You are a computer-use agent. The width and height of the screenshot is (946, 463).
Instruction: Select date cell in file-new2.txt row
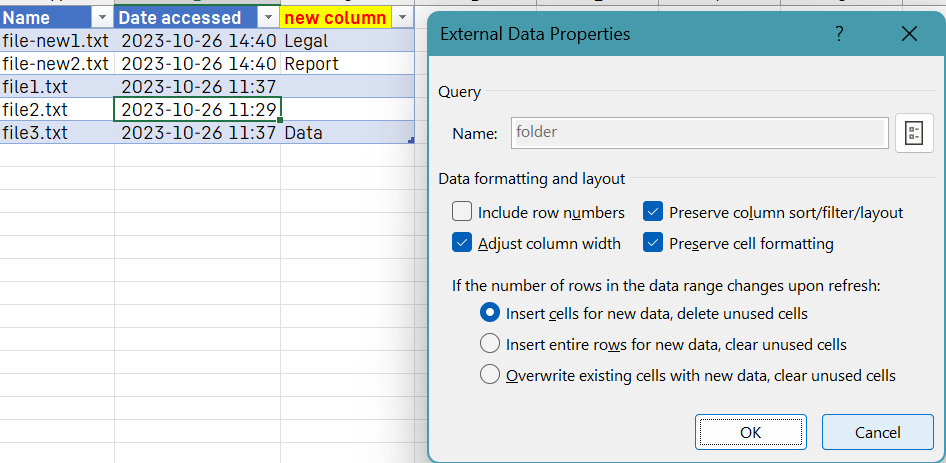[x=197, y=63]
